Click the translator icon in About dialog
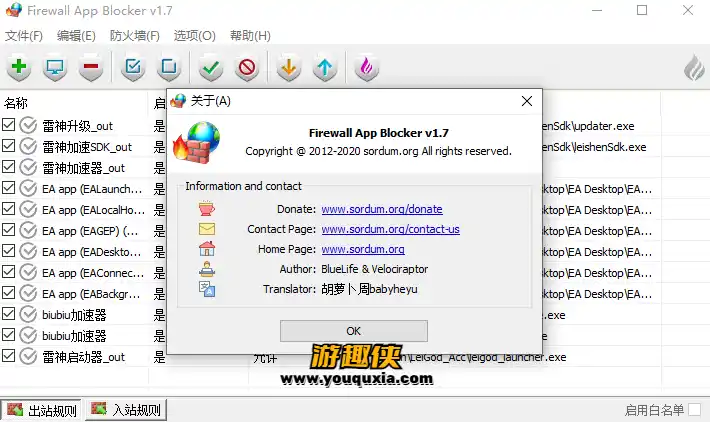The height and width of the screenshot is (422, 710). 207,289
